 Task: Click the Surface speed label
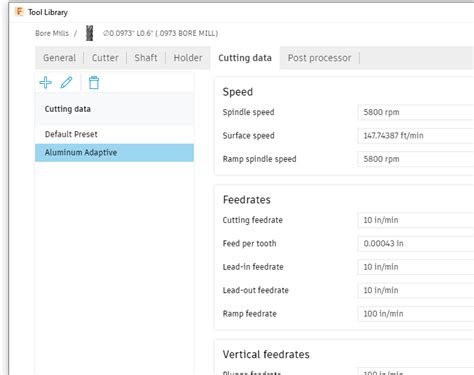[x=248, y=136]
